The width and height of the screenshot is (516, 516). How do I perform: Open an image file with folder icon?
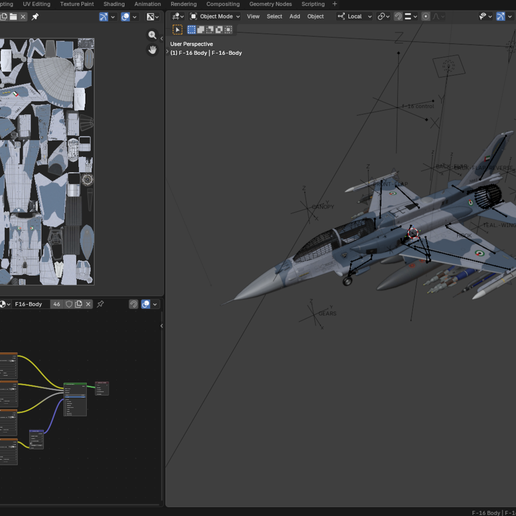(x=13, y=17)
